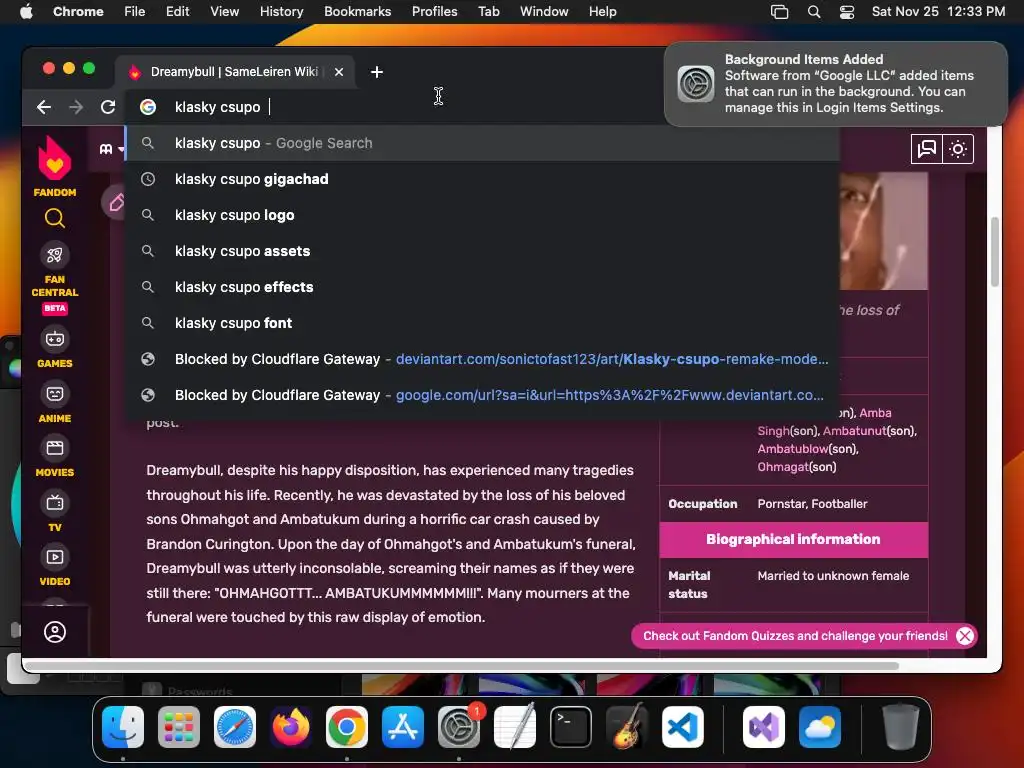
Task: Open Movies section in Fandom sidebar
Action: 55,456
